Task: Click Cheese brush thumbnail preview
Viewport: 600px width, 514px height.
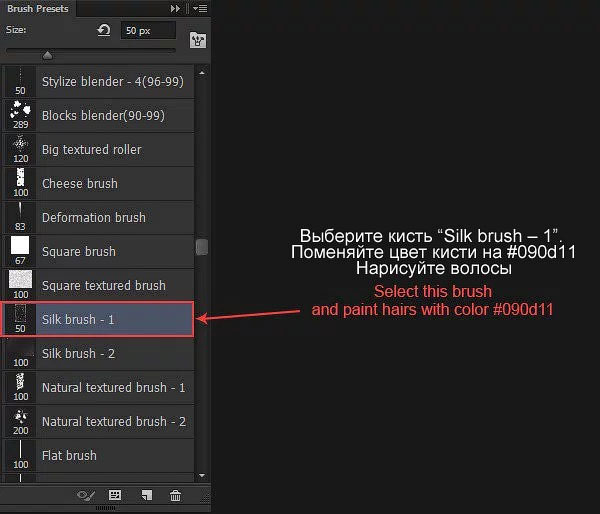Action: click(20, 184)
